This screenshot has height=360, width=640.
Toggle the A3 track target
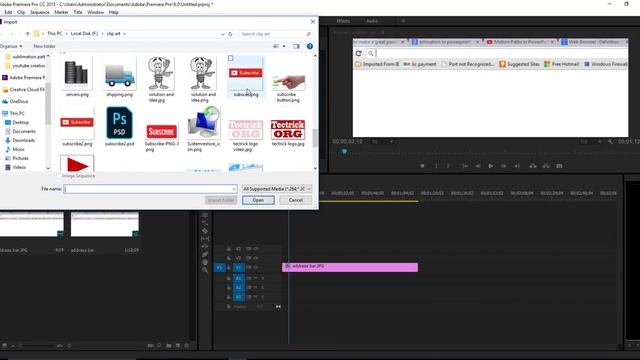[239, 297]
